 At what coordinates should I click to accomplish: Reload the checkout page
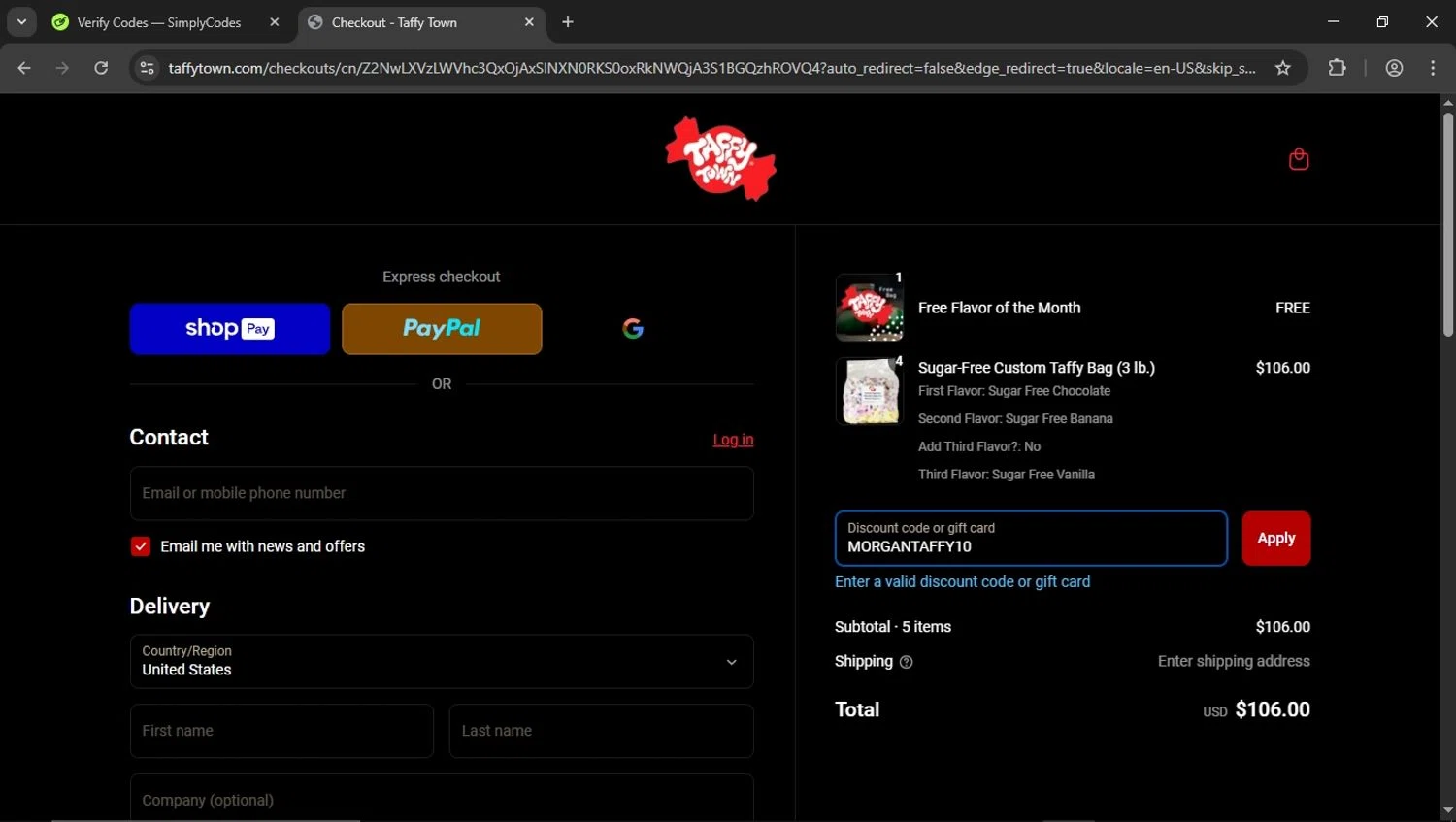pyautogui.click(x=101, y=68)
